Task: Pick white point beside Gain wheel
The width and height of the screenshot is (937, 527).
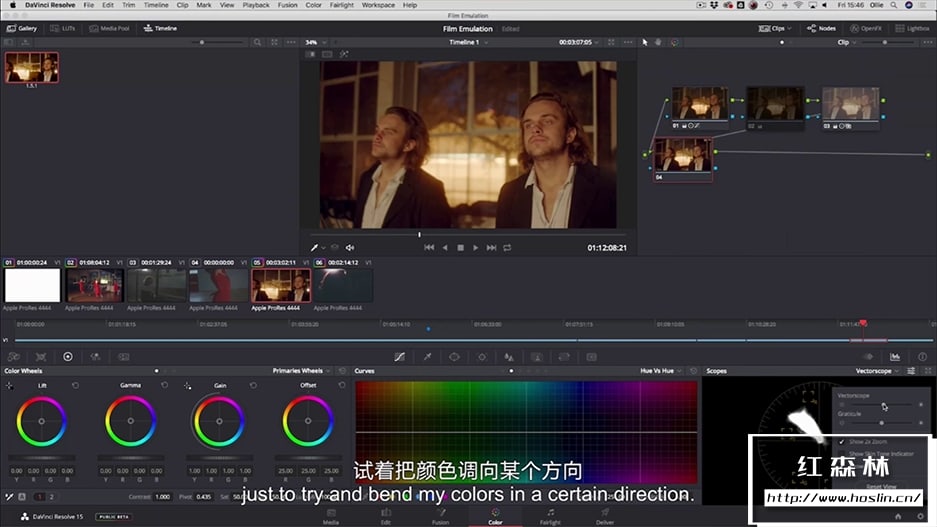Action: [x=188, y=386]
